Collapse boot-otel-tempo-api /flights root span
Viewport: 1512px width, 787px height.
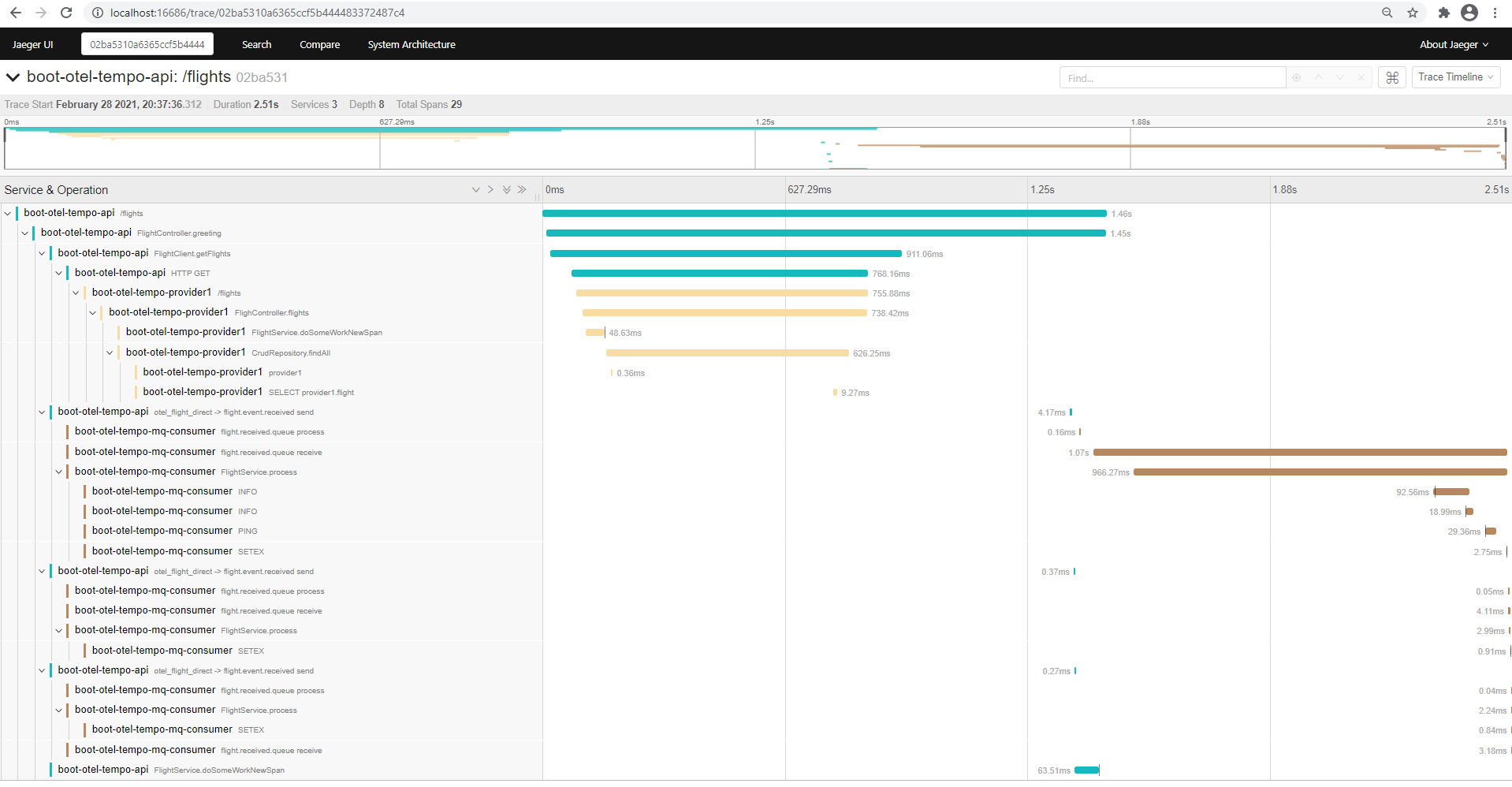coord(8,213)
